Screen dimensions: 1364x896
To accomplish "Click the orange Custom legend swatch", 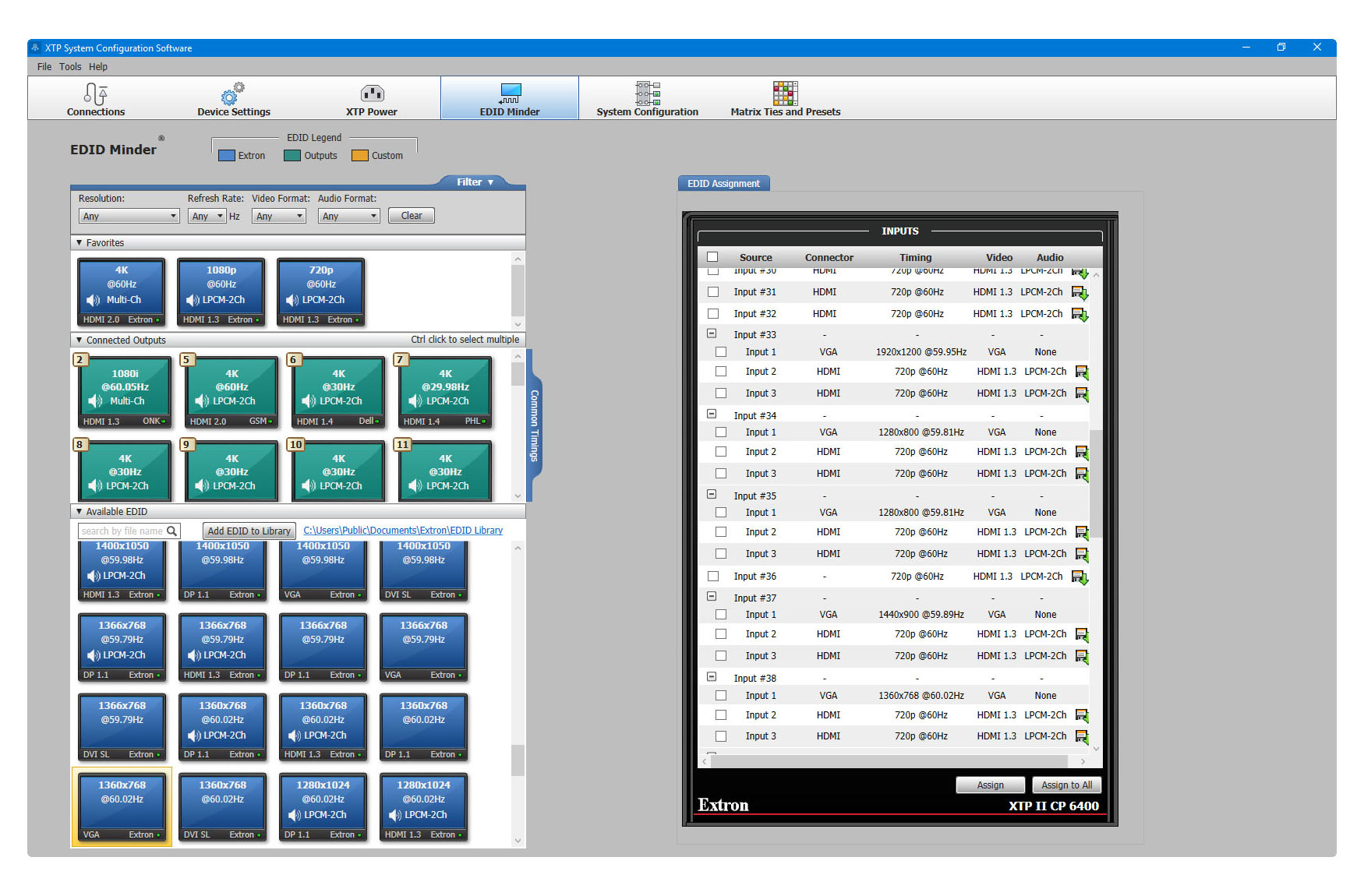I will 359,156.
